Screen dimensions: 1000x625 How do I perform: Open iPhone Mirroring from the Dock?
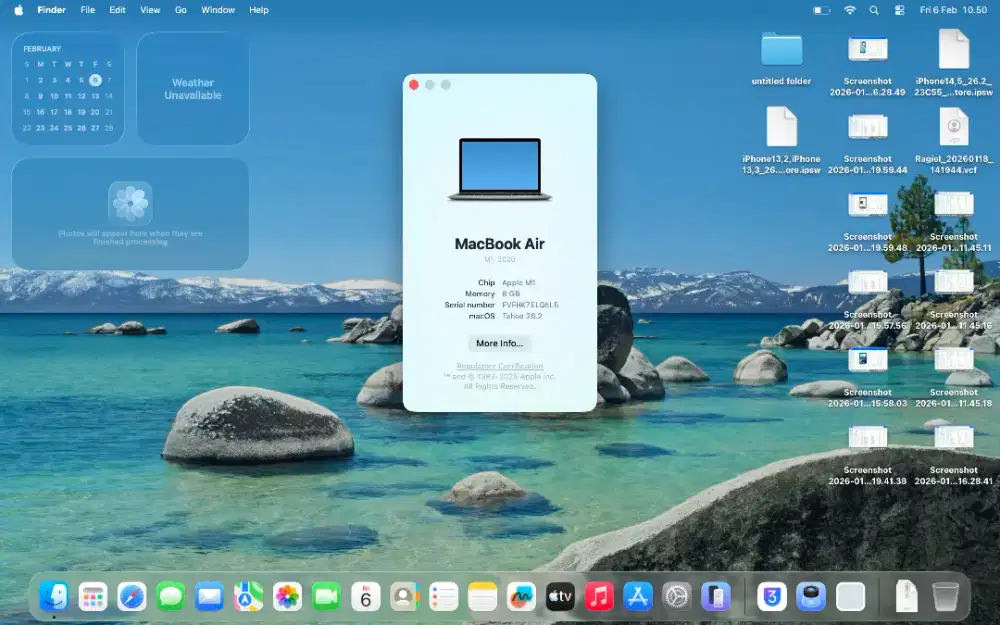[x=714, y=597]
